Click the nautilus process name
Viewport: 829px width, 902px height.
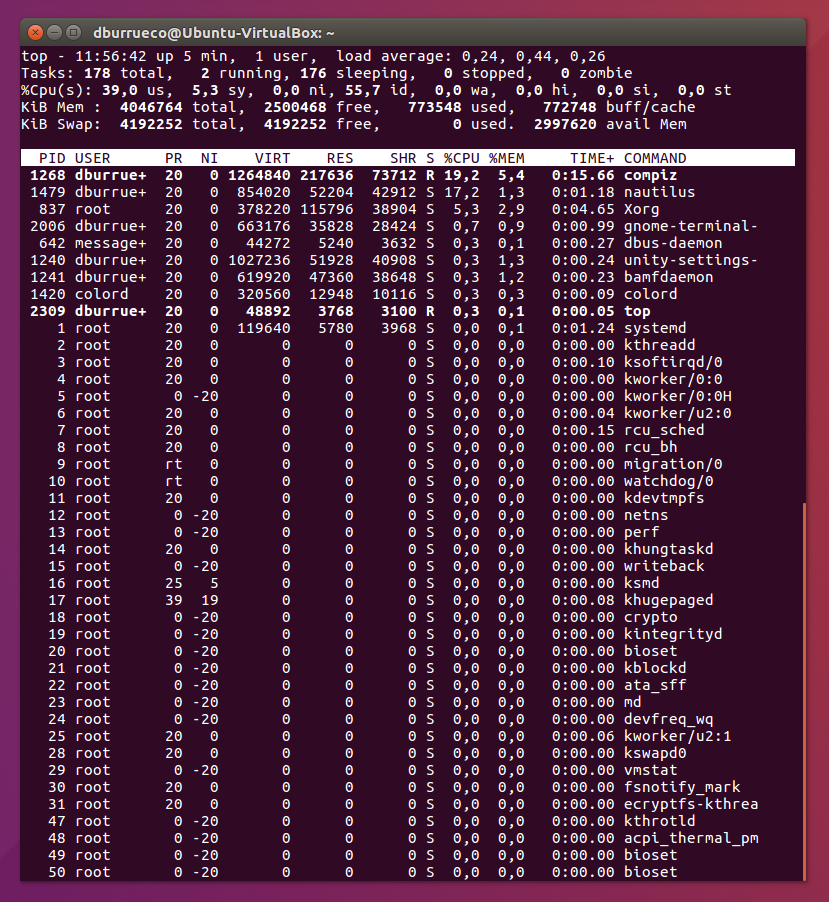[x=659, y=192]
